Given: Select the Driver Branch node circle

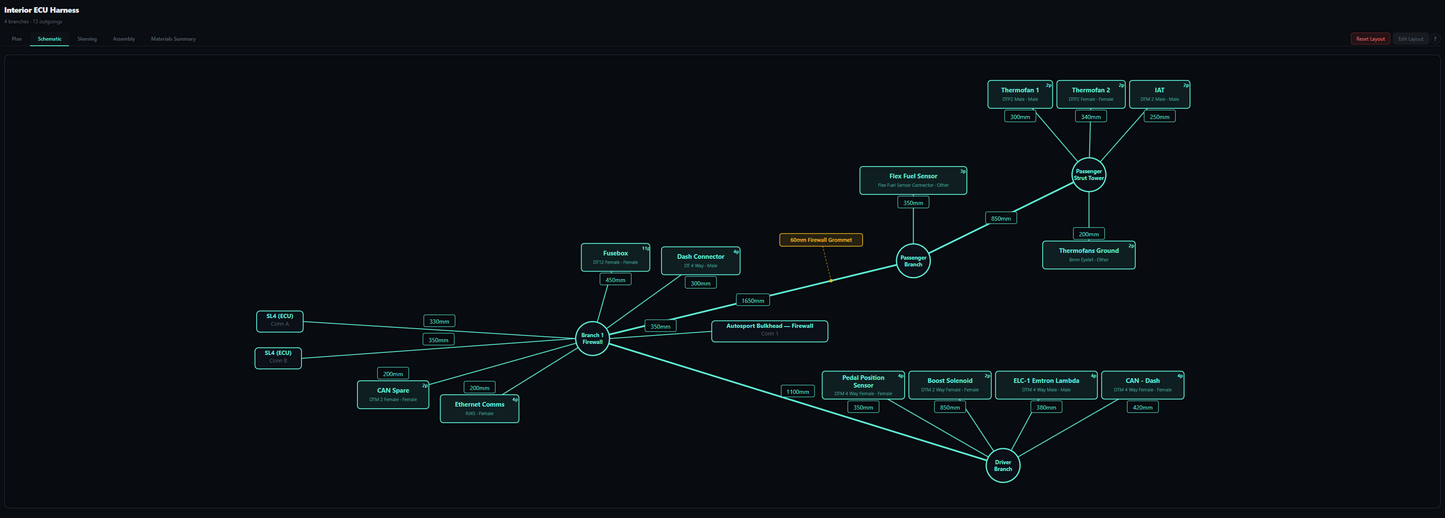Looking at the screenshot, I should coord(1003,465).
